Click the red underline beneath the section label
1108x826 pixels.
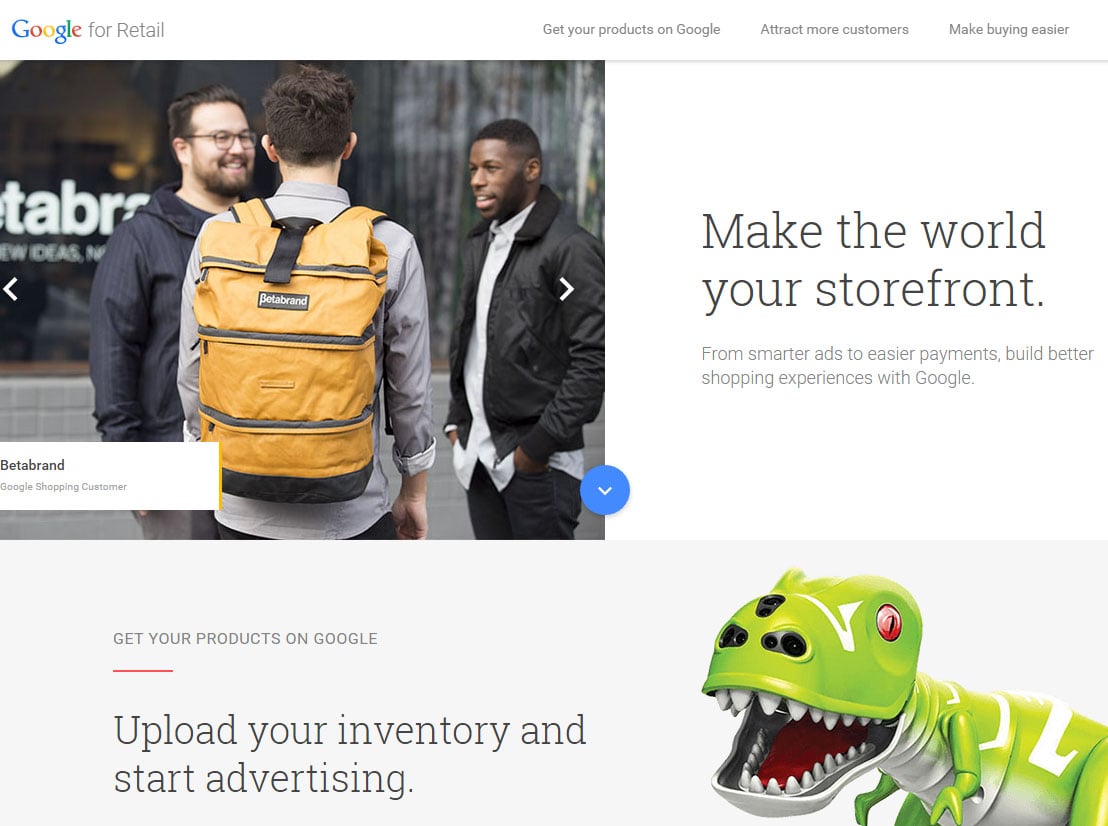click(143, 671)
